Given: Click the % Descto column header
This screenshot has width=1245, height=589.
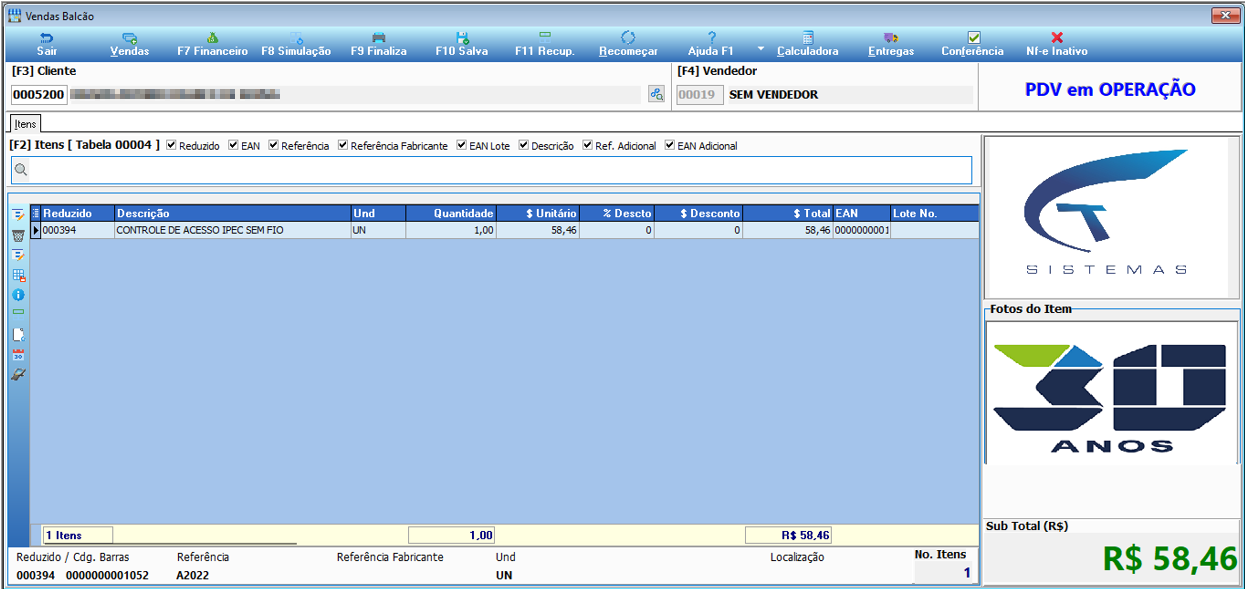Looking at the screenshot, I should pos(617,214).
